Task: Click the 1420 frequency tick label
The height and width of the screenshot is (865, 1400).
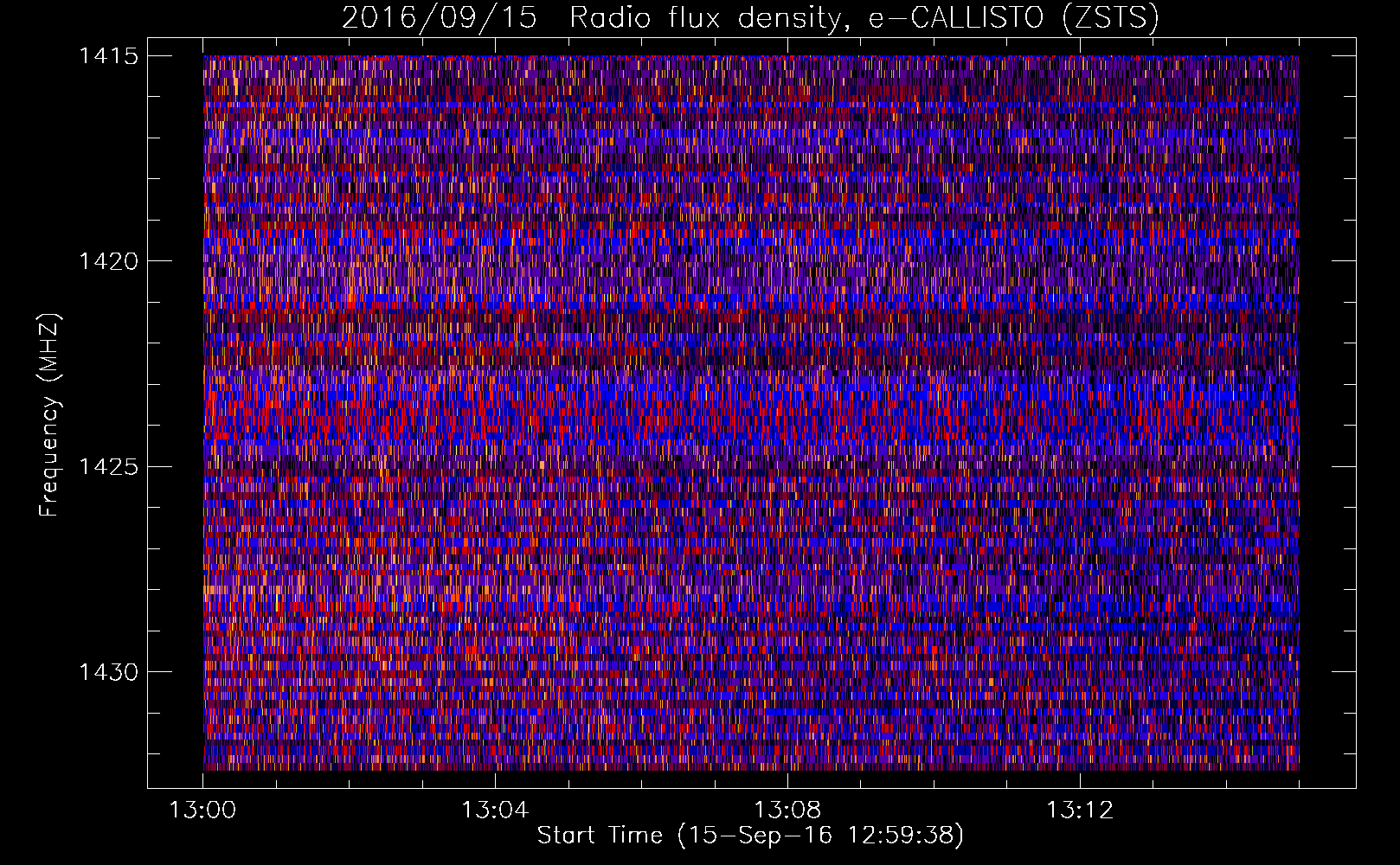Action: coord(109,261)
